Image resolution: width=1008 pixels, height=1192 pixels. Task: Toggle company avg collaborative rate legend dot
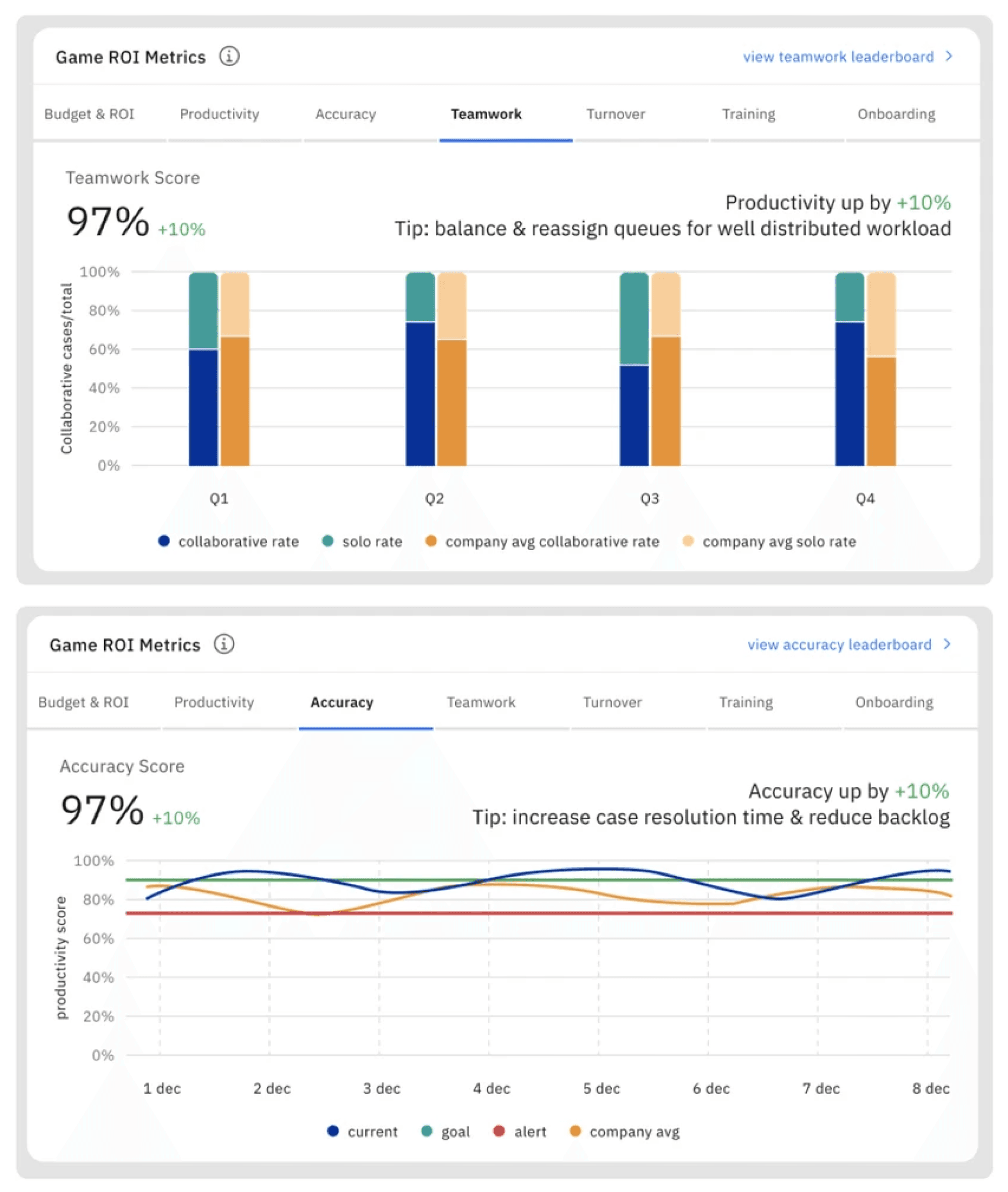pyautogui.click(x=431, y=540)
